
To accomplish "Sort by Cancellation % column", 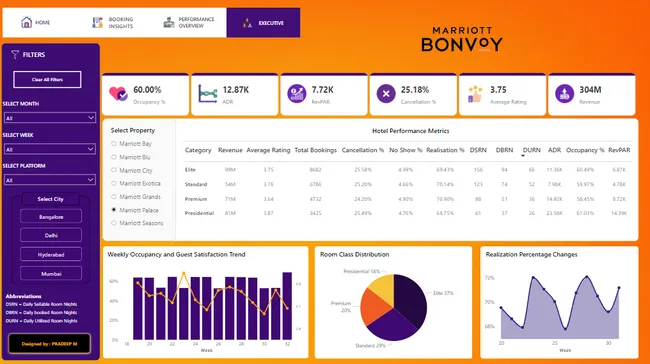I will click(x=363, y=150).
